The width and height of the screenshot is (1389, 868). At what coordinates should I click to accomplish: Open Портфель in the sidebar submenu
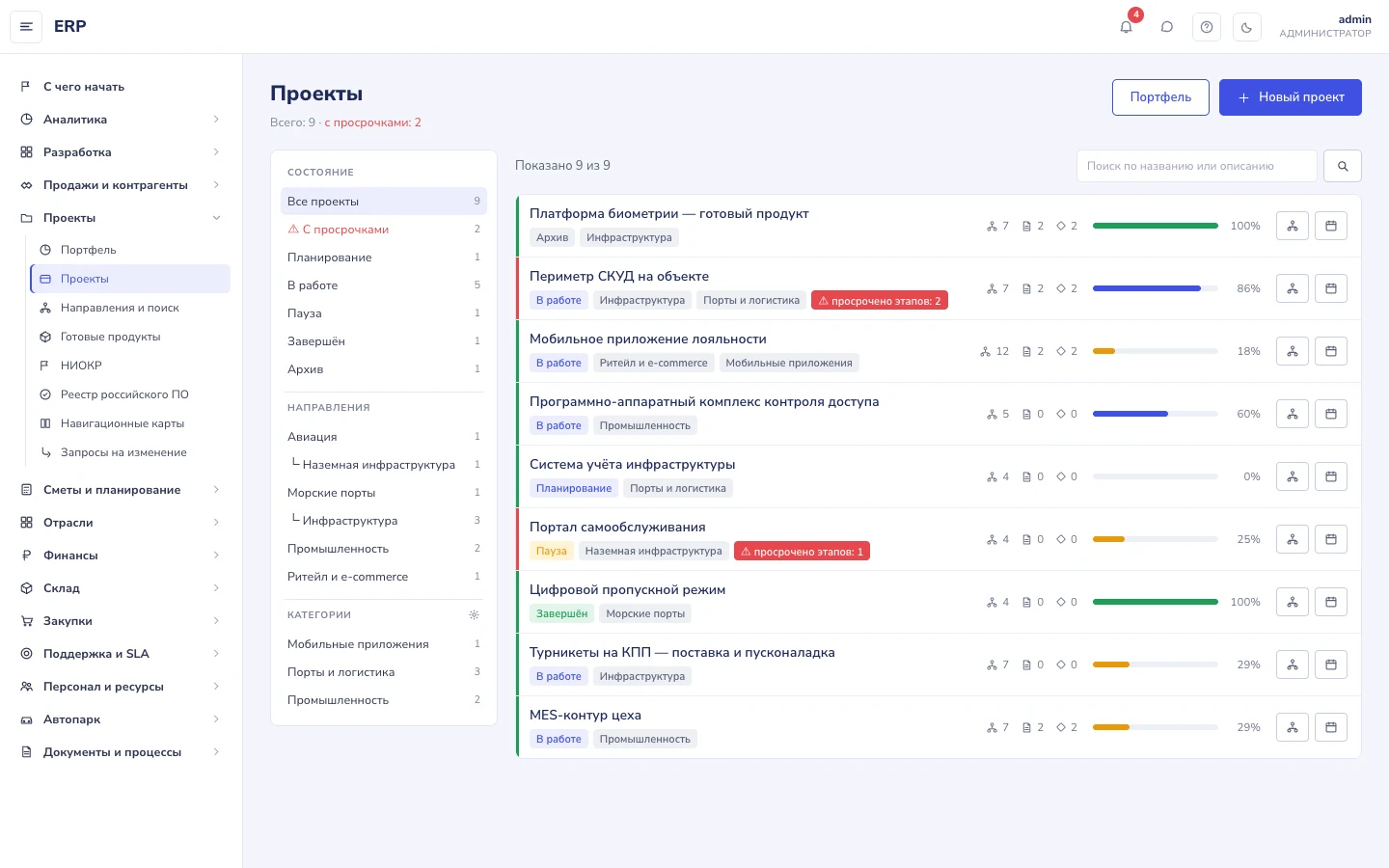click(130, 250)
